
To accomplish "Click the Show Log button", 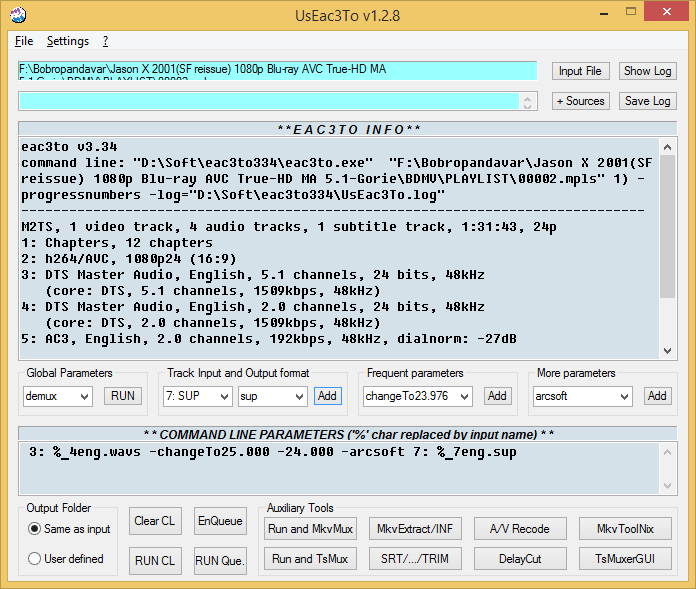I will tap(648, 71).
